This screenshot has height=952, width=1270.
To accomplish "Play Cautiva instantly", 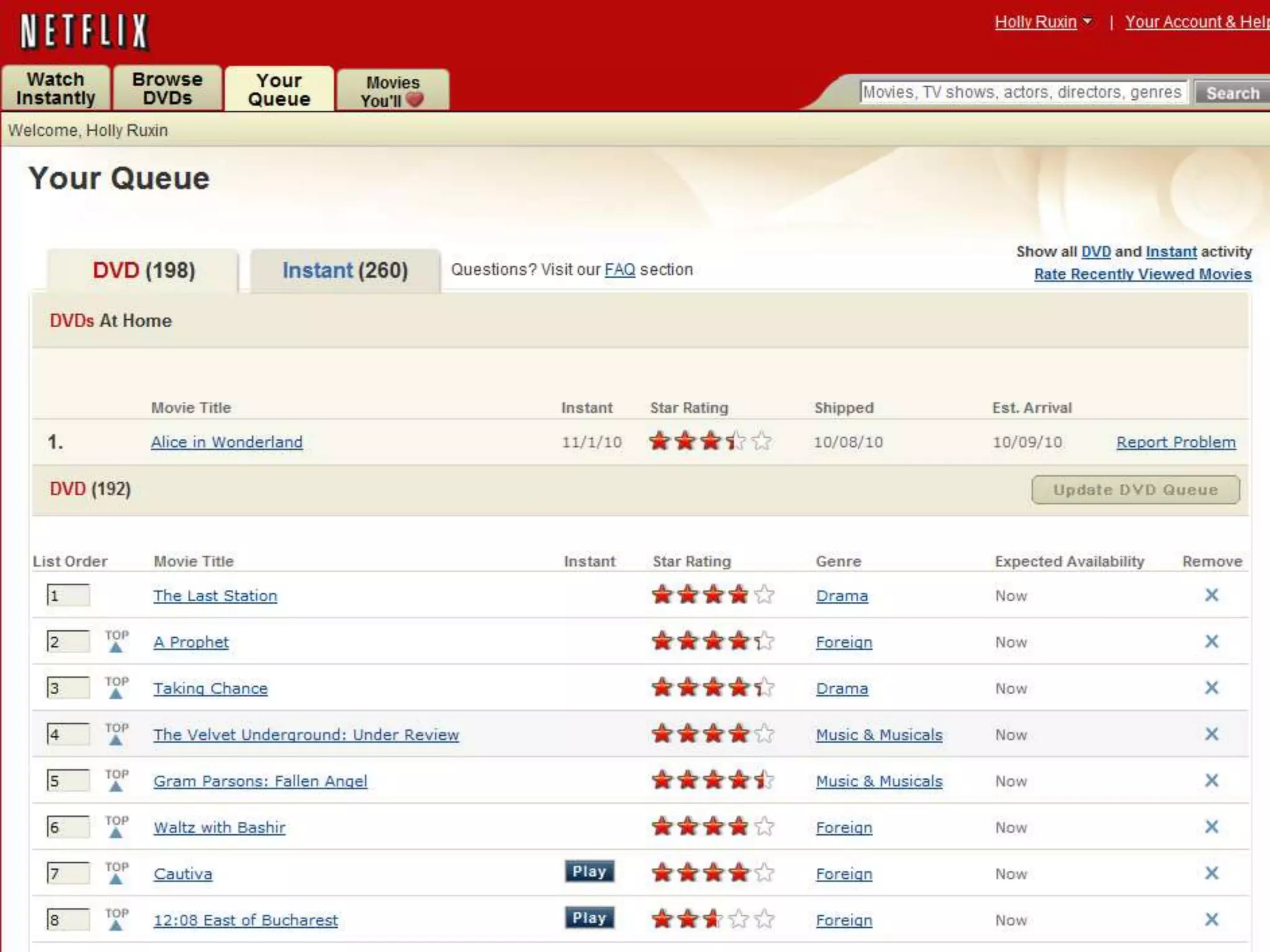I will click(589, 871).
